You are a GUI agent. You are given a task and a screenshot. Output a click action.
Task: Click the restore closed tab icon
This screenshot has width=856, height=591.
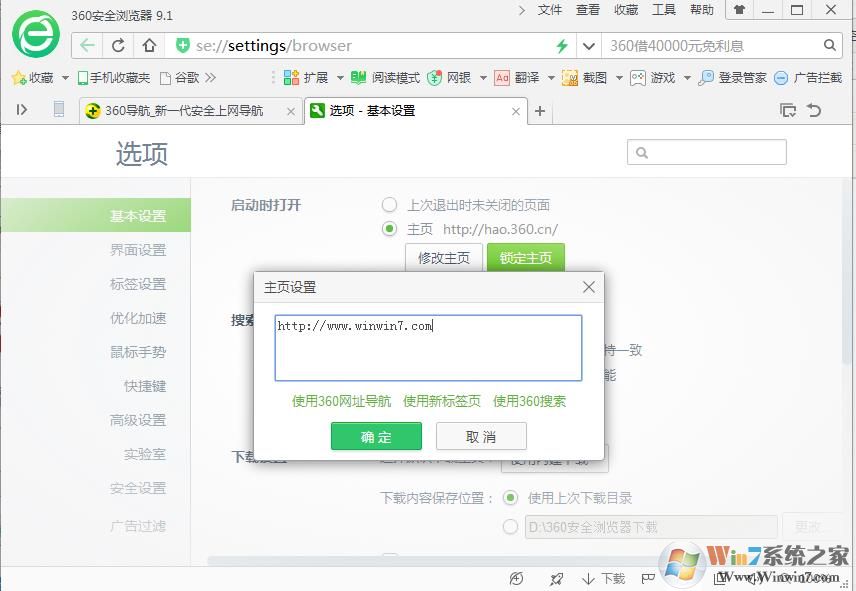[814, 111]
